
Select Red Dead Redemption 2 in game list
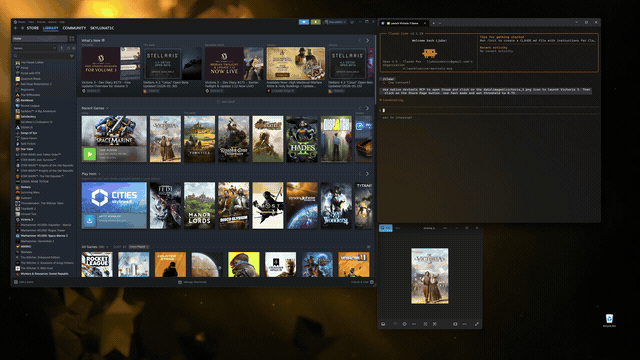(x=36, y=84)
